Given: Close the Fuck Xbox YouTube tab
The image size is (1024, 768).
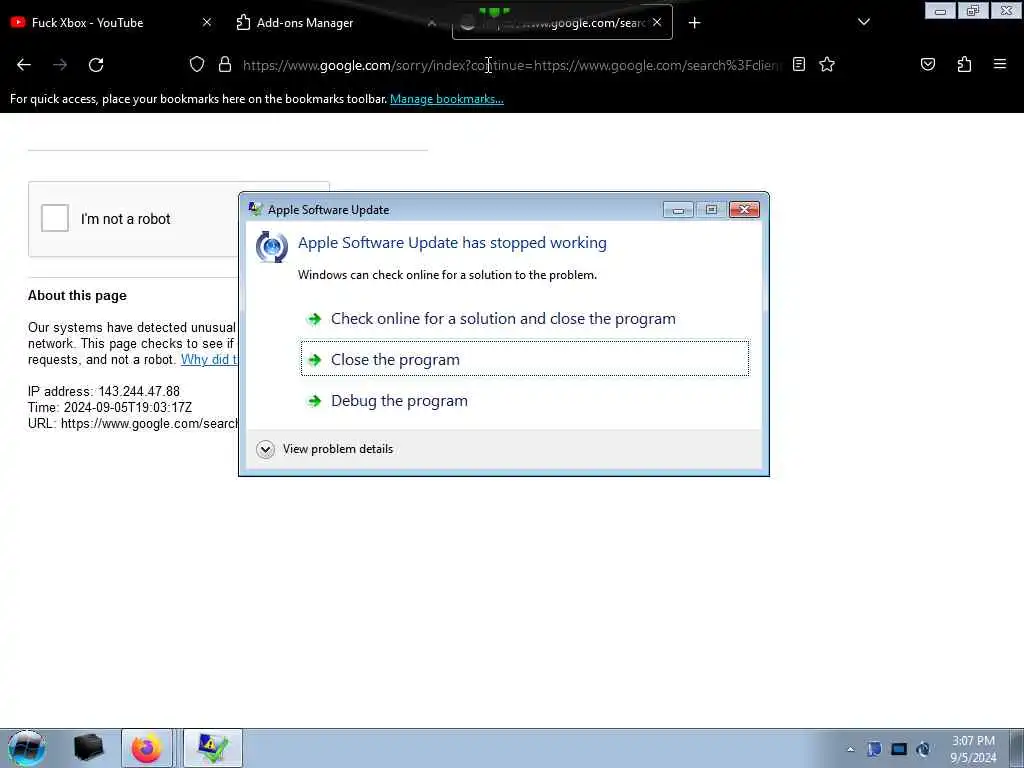Looking at the screenshot, I should coord(207,22).
